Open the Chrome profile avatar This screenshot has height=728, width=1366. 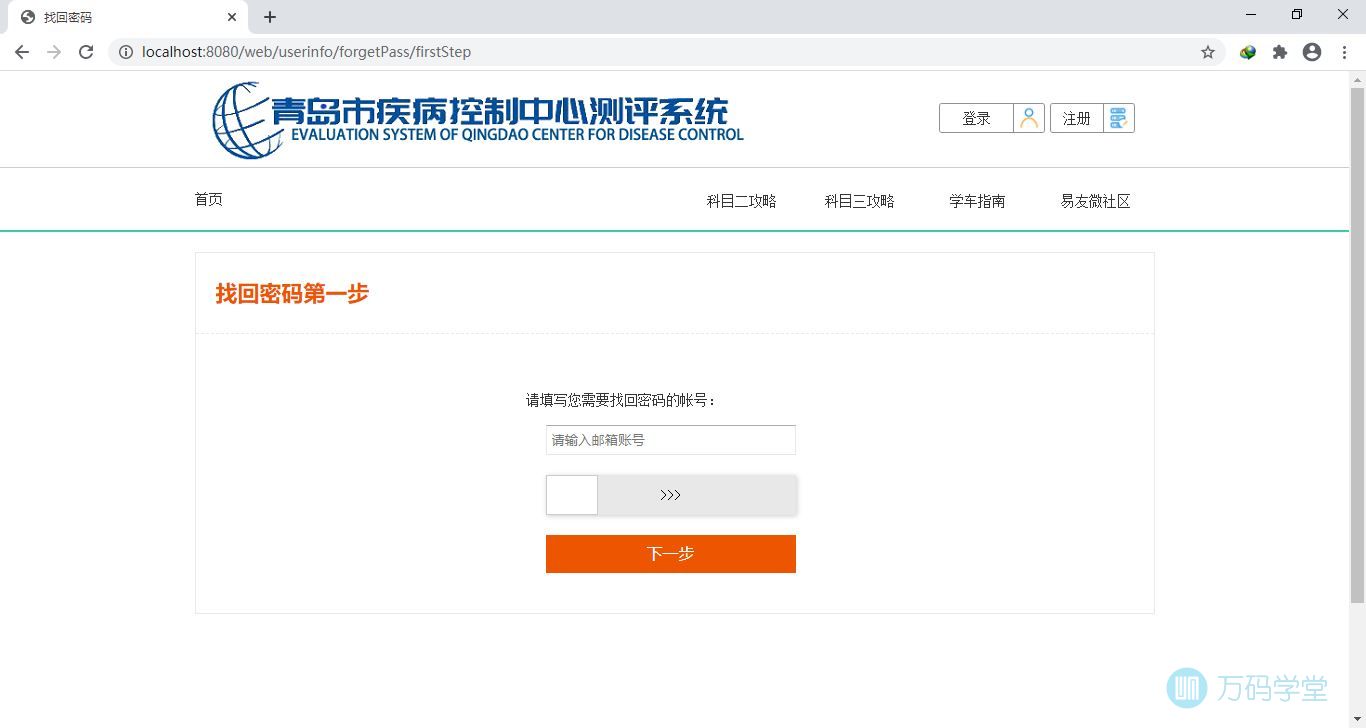[1312, 52]
